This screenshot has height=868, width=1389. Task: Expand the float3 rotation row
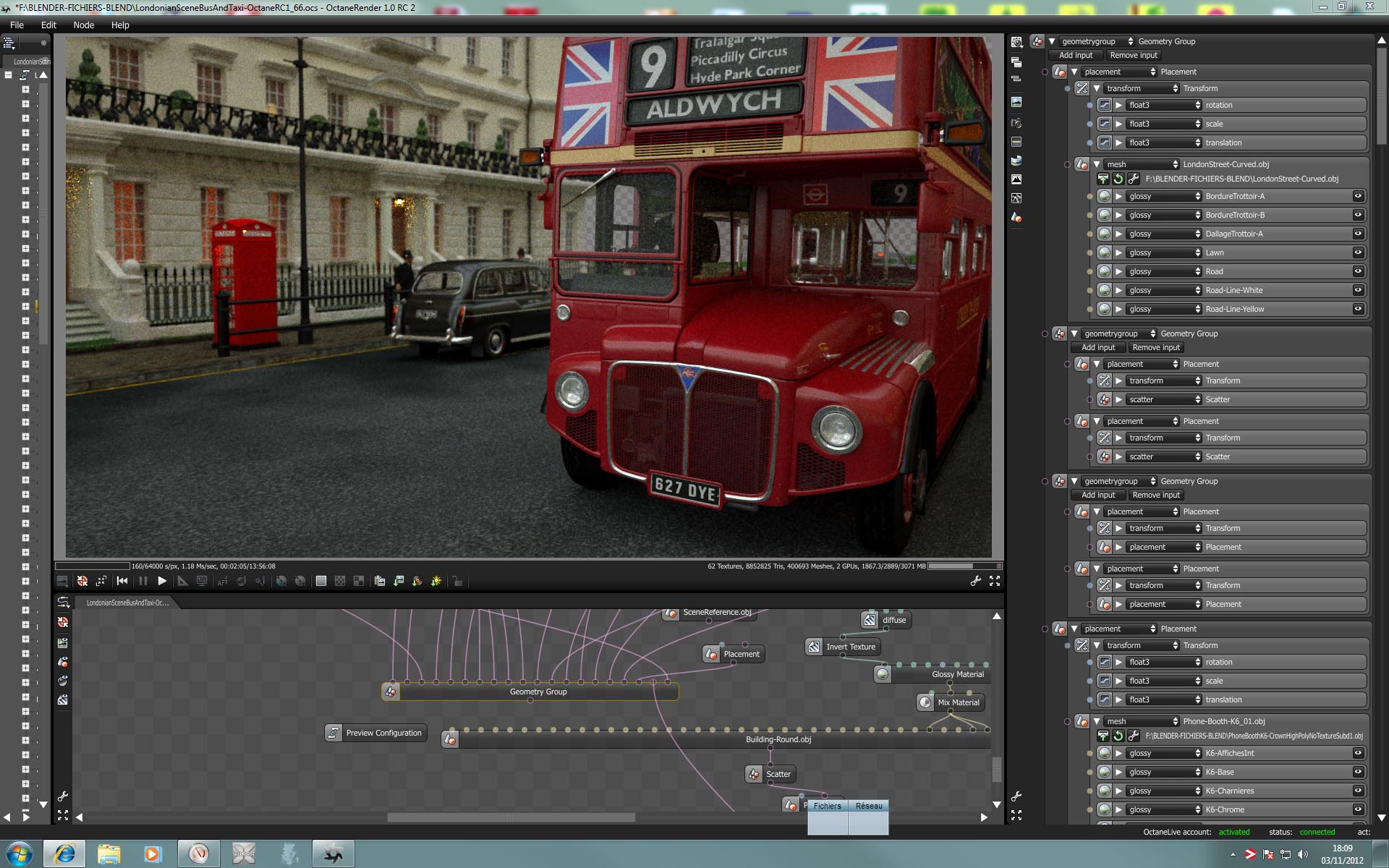tap(1119, 105)
